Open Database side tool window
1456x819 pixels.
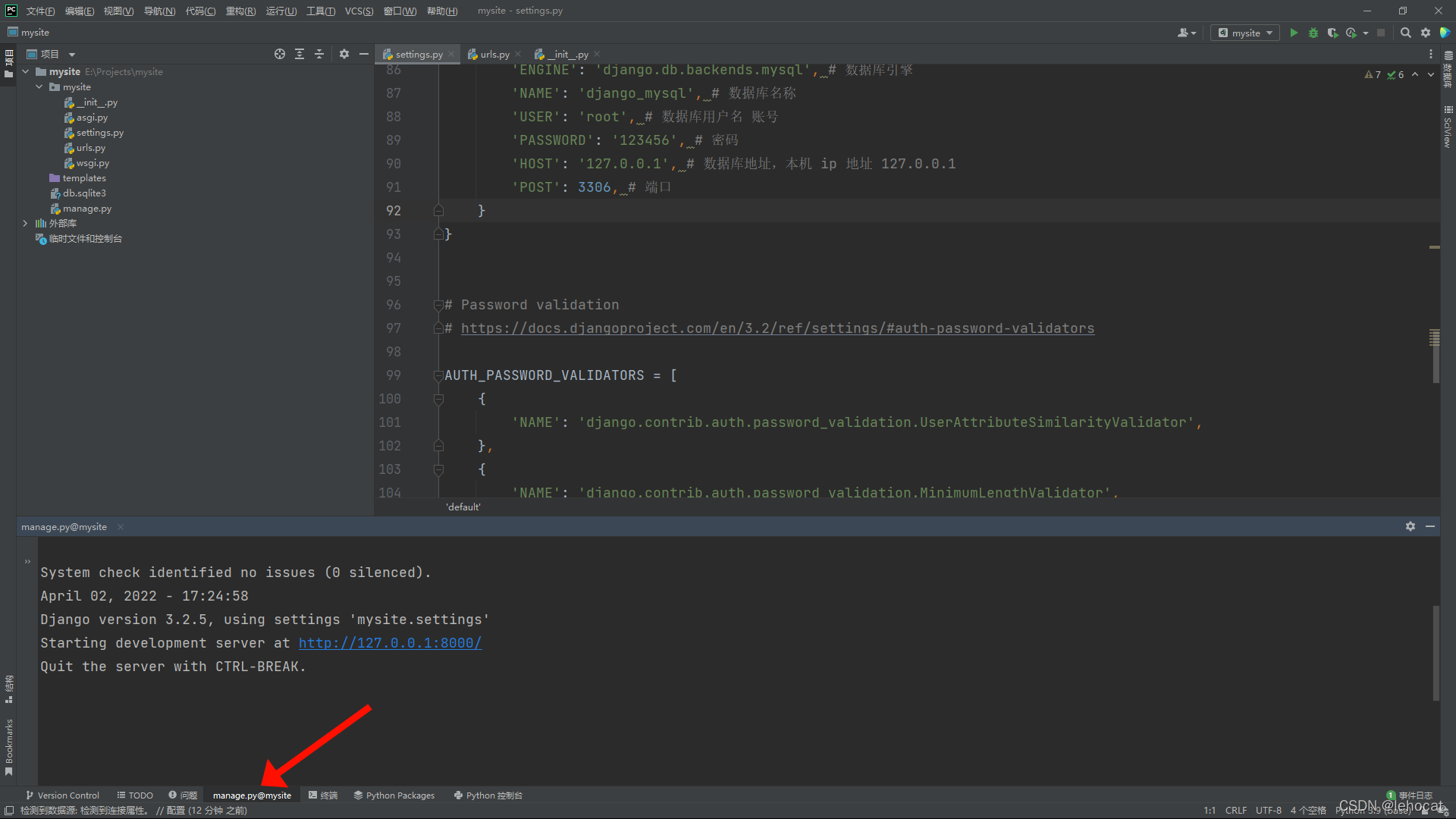pos(1448,71)
